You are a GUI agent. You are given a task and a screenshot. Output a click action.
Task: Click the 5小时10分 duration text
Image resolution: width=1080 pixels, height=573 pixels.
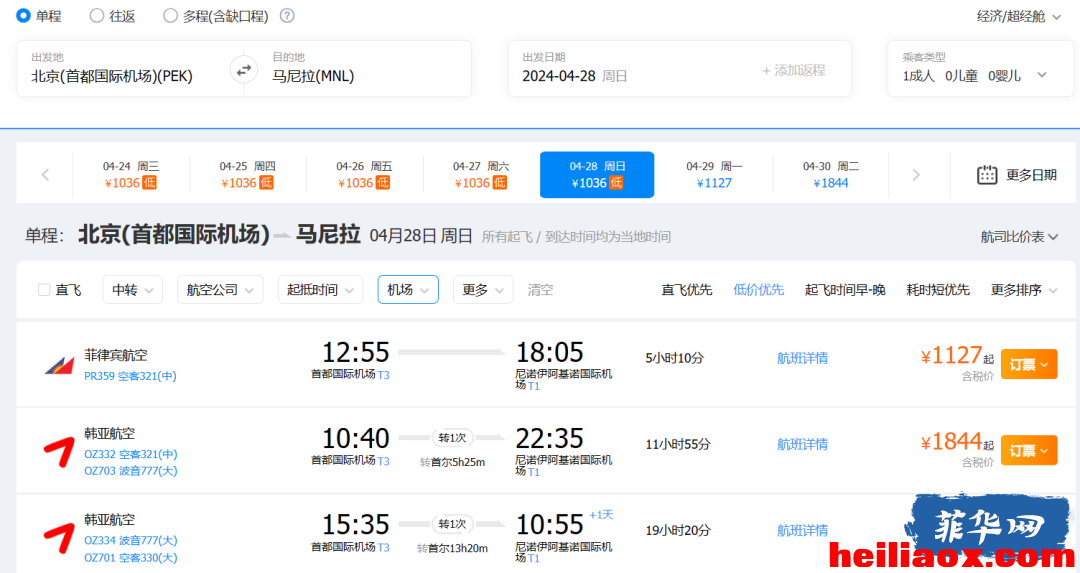coord(674,358)
